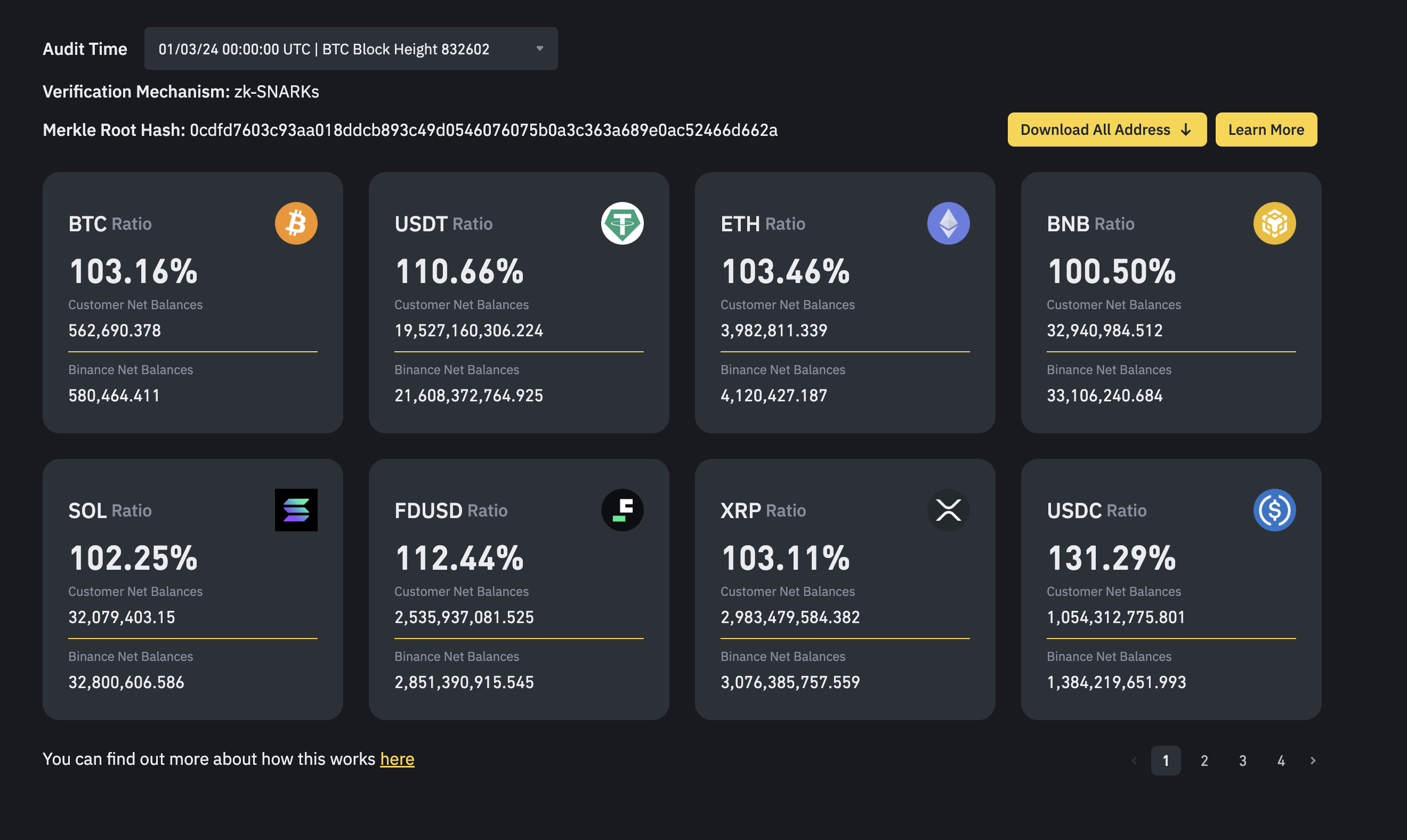Screen dimensions: 1407x840
Task: Click the Audit Time dropdown arrow
Action: point(539,49)
